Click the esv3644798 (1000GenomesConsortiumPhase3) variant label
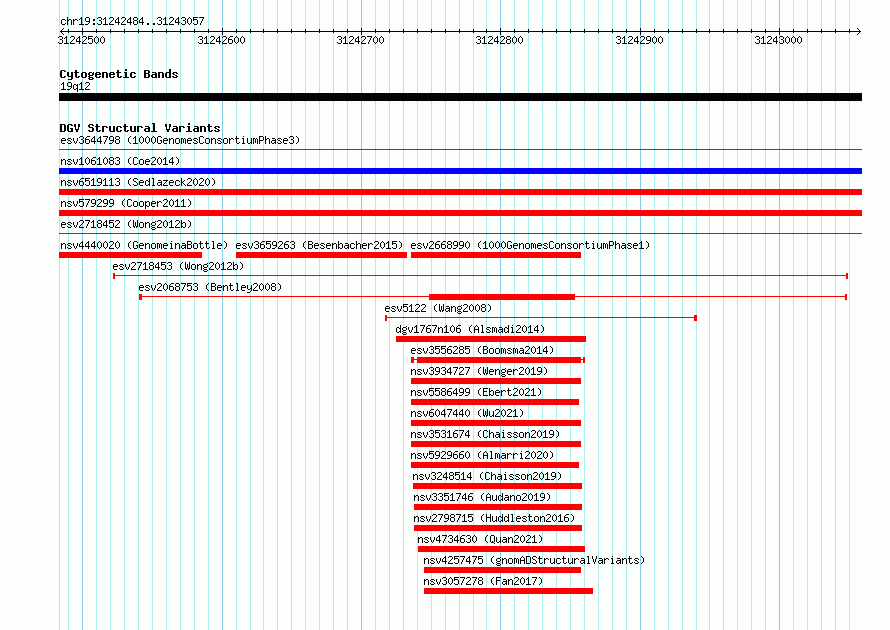Image resolution: width=890 pixels, height=630 pixels. [x=180, y=140]
